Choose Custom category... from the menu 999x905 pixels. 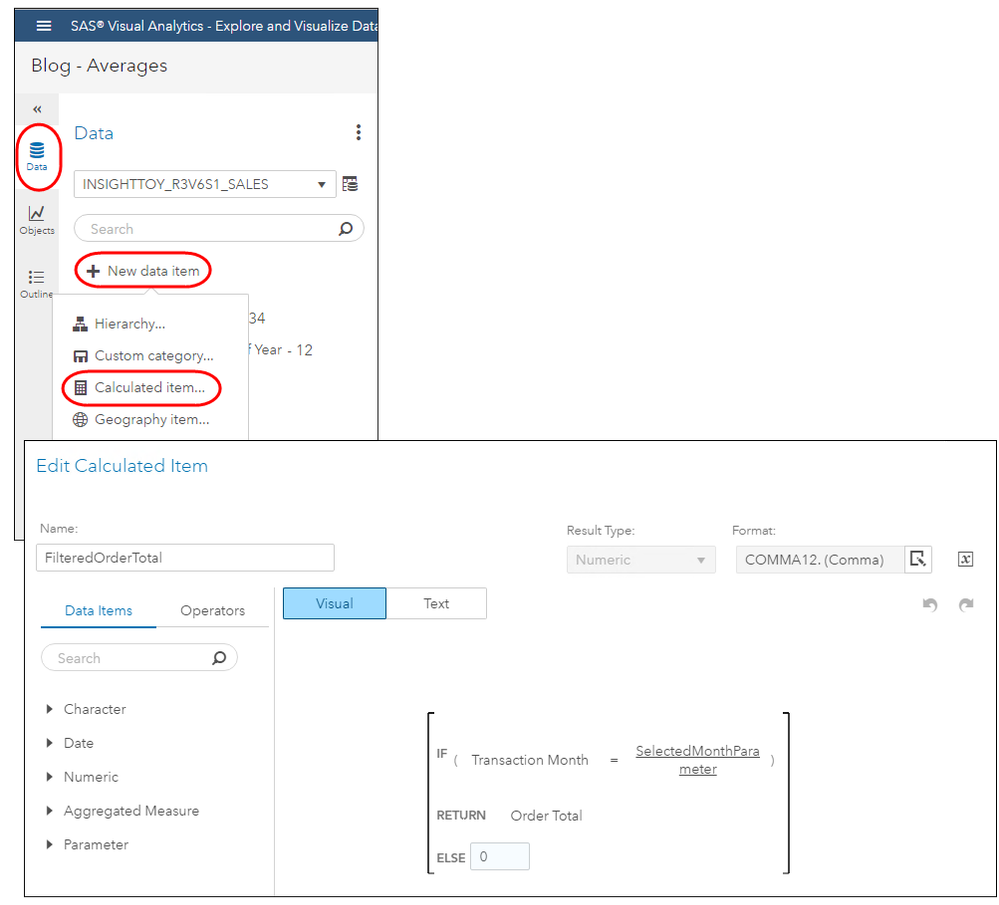144,356
